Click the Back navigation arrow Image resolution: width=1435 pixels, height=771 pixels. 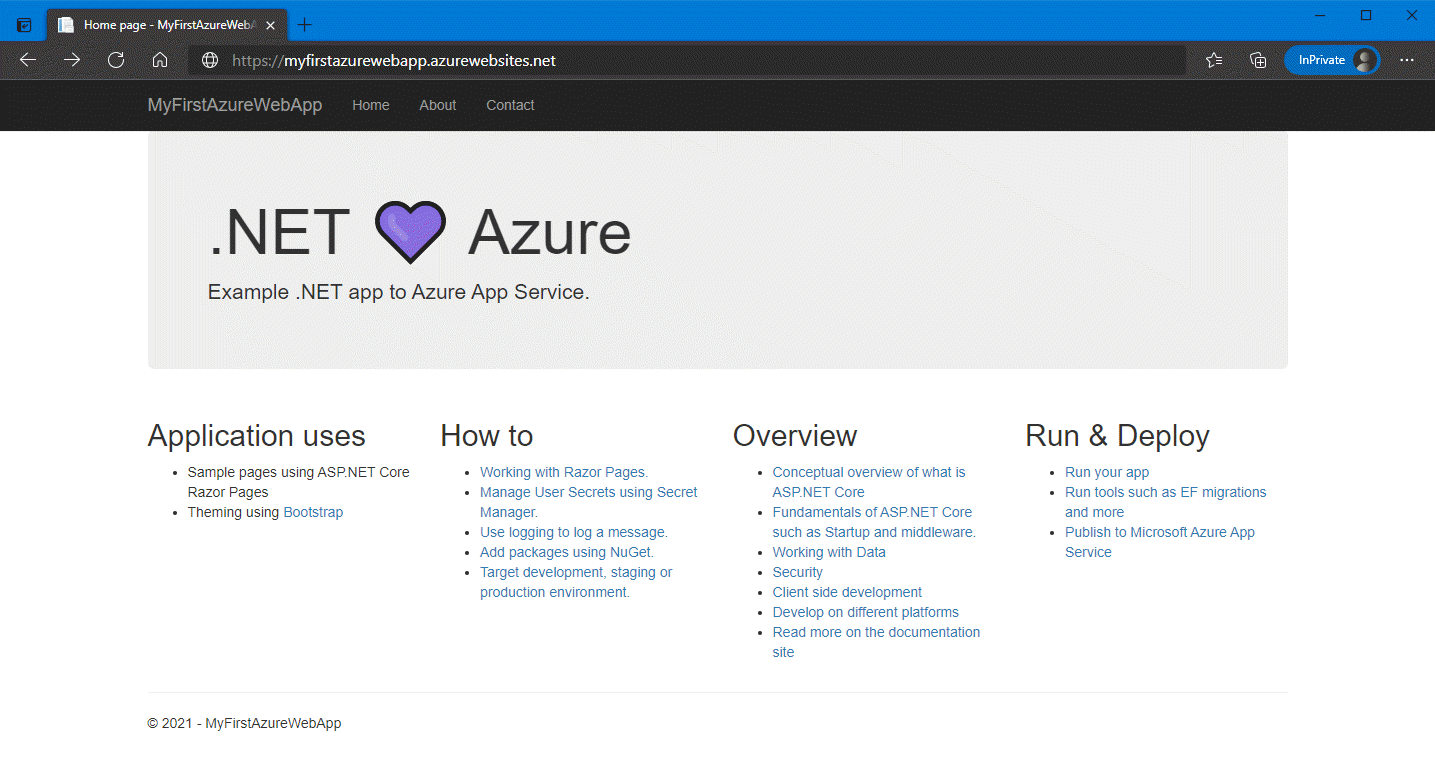point(27,60)
